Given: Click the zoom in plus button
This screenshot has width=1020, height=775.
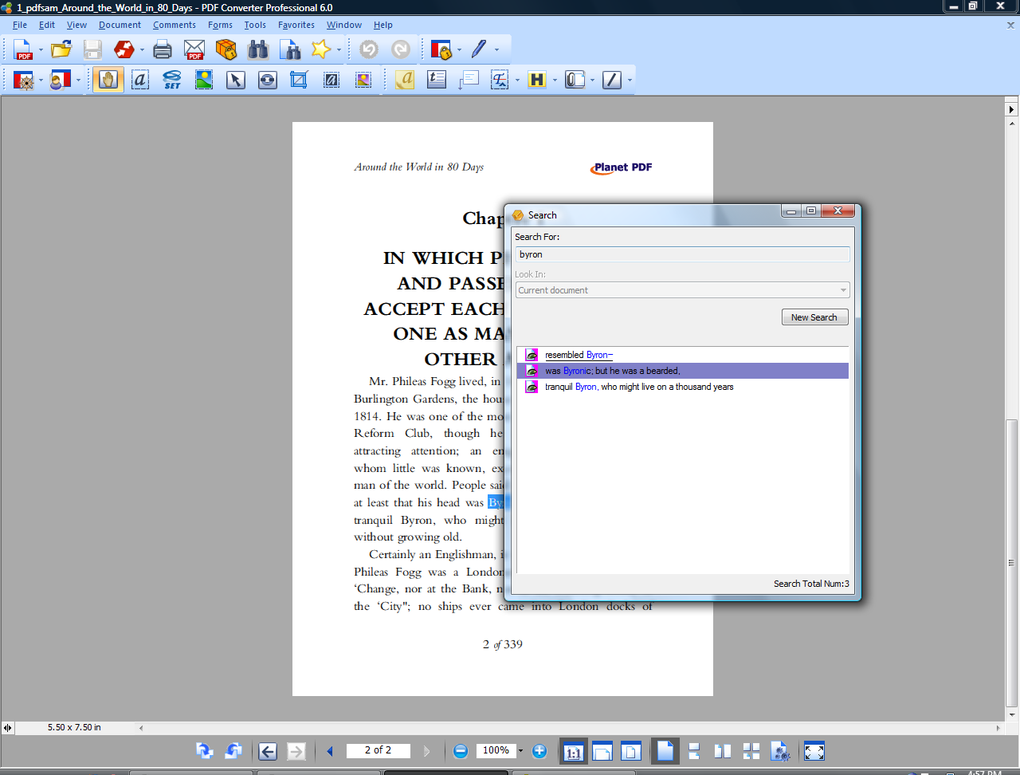Looking at the screenshot, I should tap(539, 751).
